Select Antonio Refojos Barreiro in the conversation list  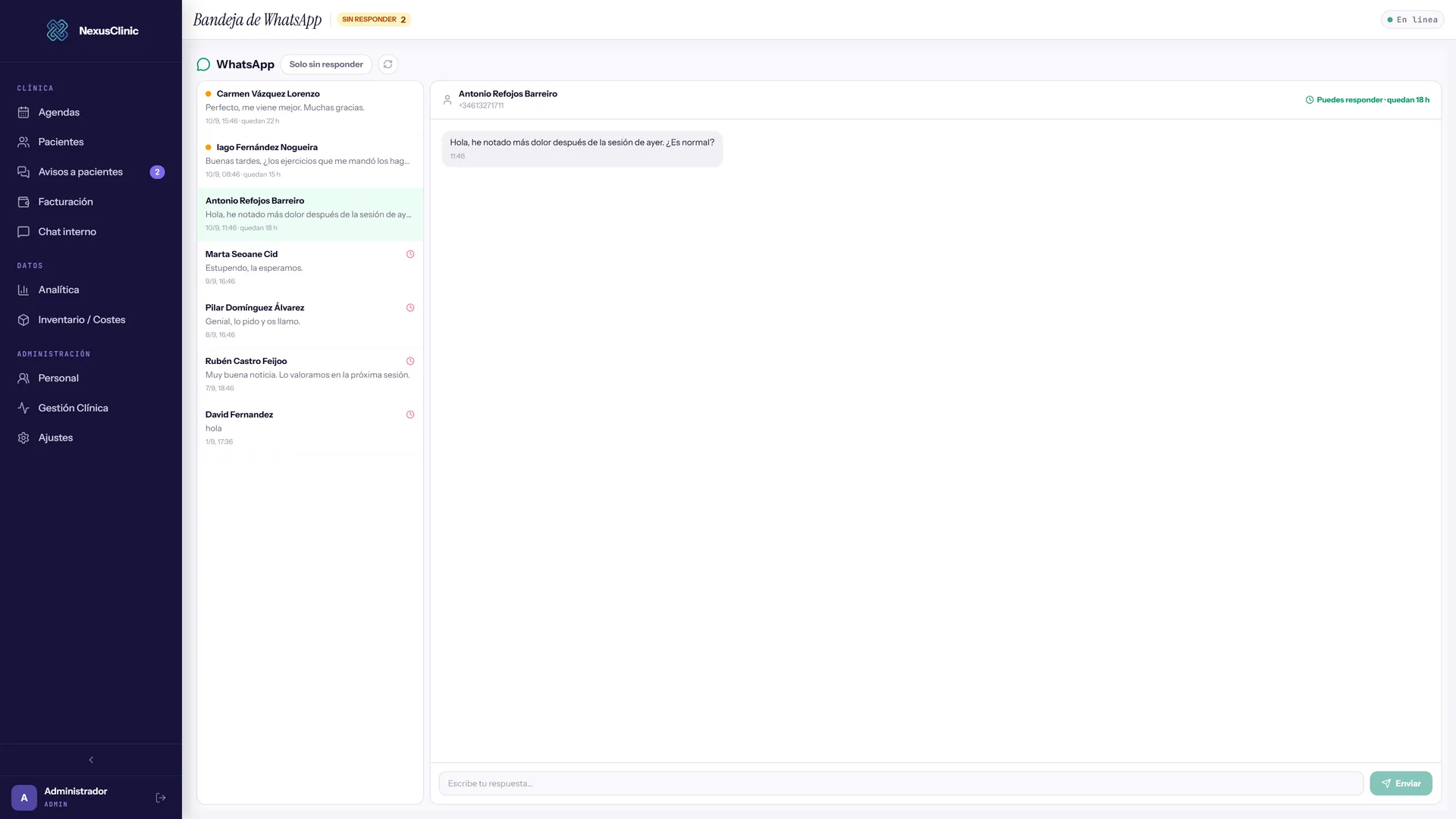coord(310,215)
